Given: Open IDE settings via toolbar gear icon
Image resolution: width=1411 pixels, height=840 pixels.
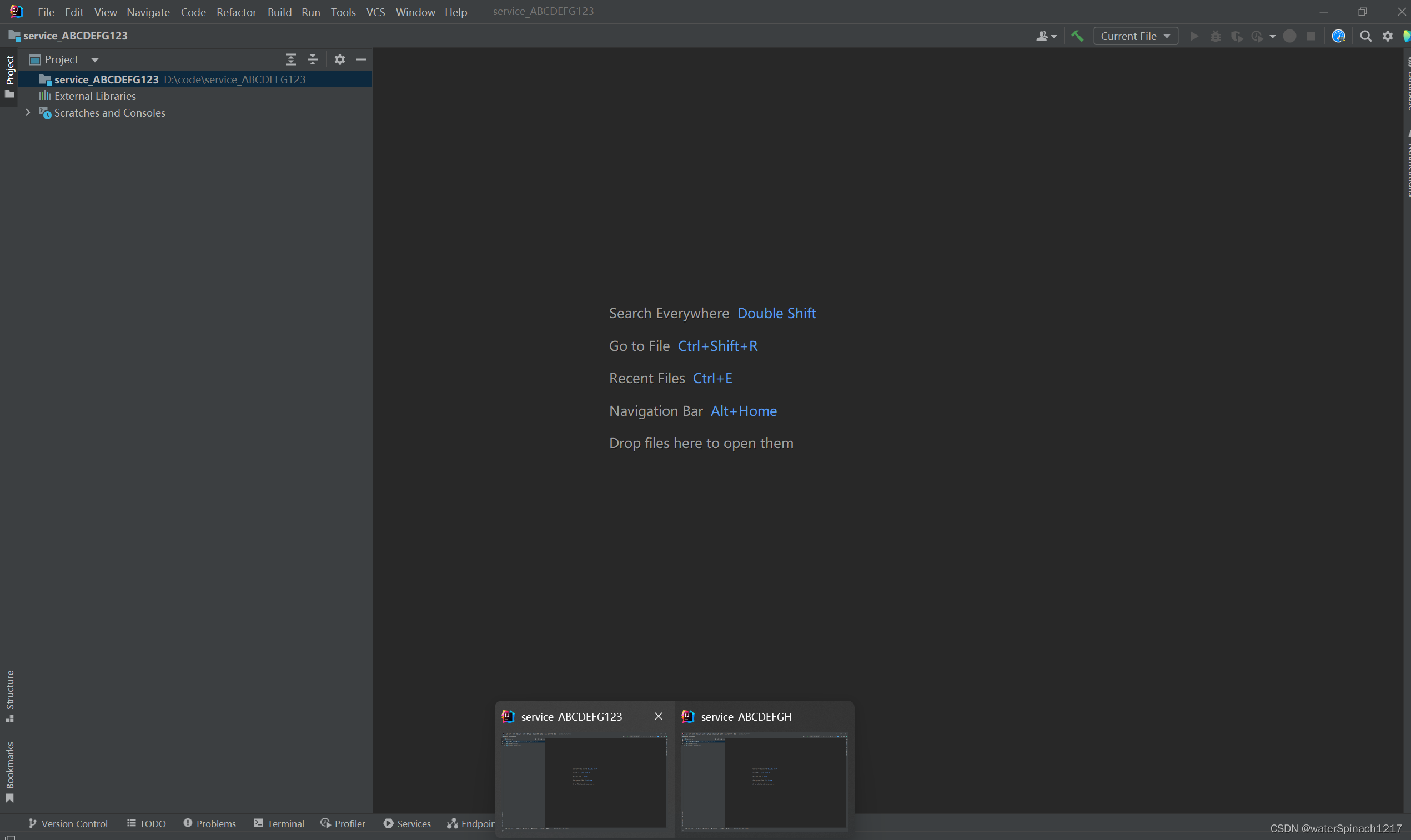Looking at the screenshot, I should [1387, 36].
